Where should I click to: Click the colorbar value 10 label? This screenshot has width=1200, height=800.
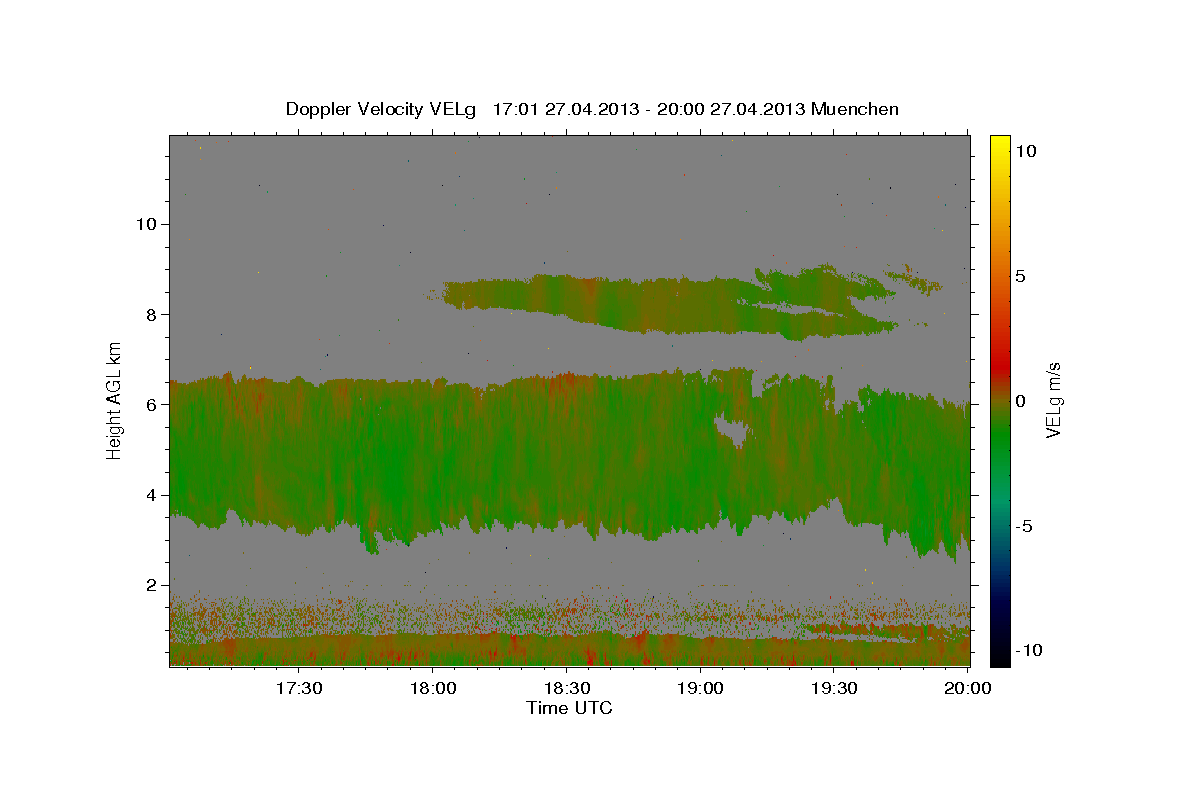[1025, 151]
